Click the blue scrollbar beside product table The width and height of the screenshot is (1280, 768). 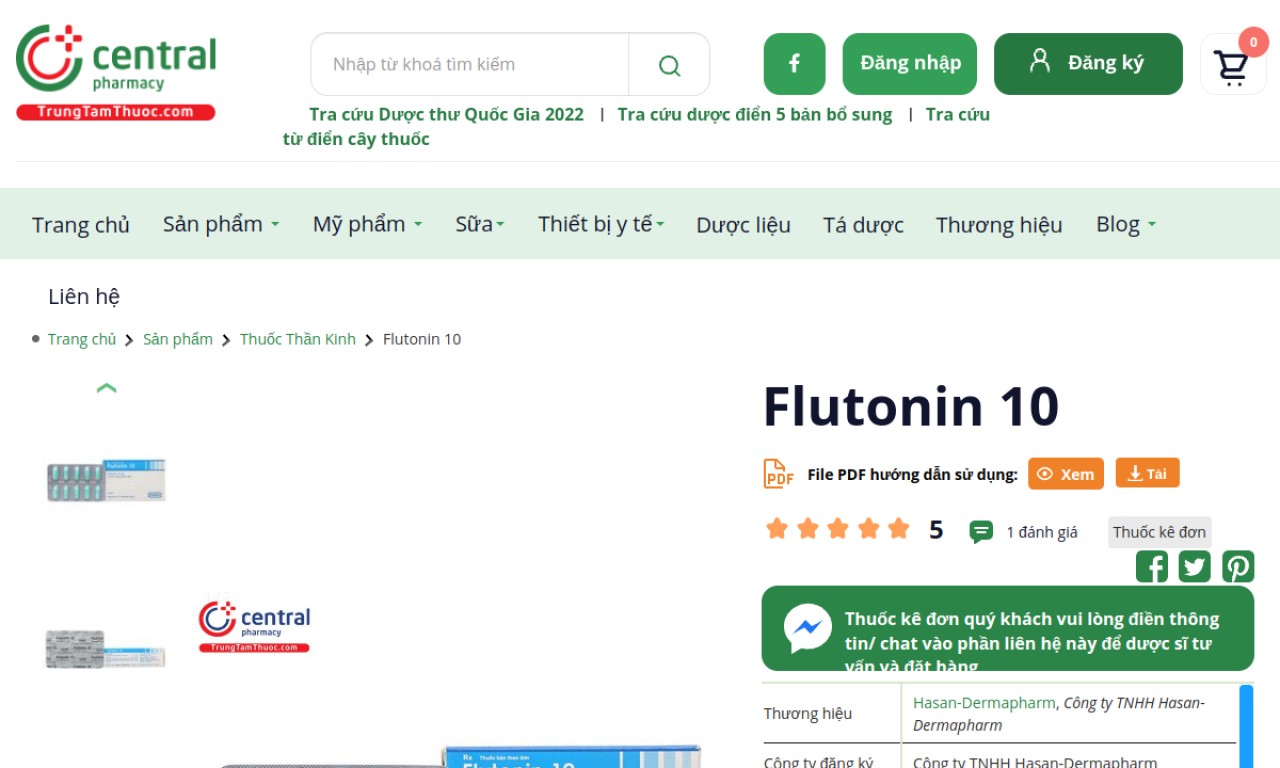(x=1246, y=726)
